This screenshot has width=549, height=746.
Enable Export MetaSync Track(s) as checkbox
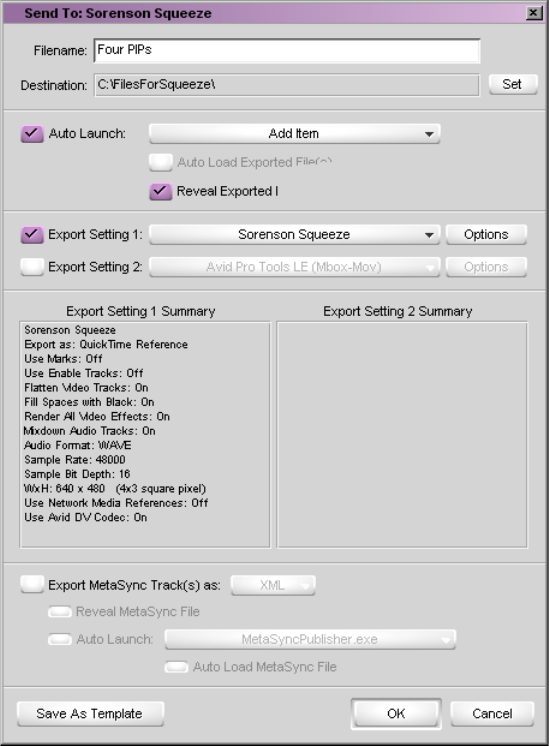(x=32, y=585)
